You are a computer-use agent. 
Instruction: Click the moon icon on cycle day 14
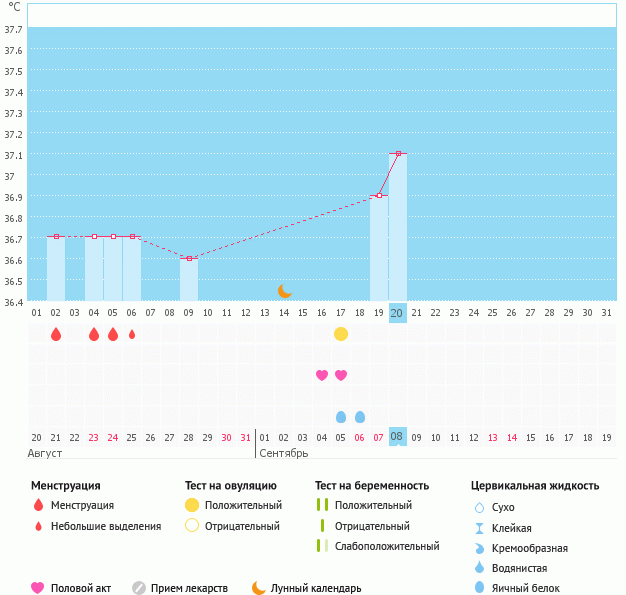pyautogui.click(x=284, y=290)
